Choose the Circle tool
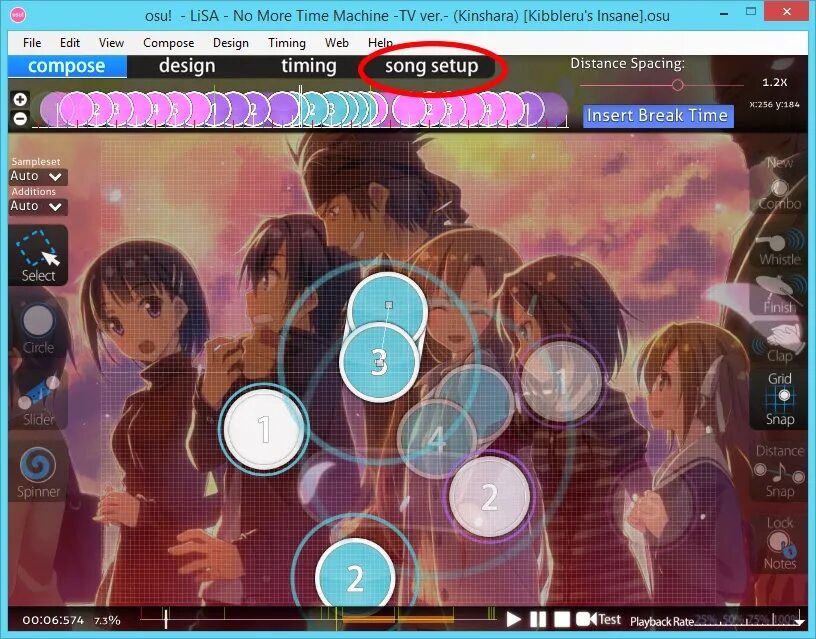816x639 pixels. 38,328
